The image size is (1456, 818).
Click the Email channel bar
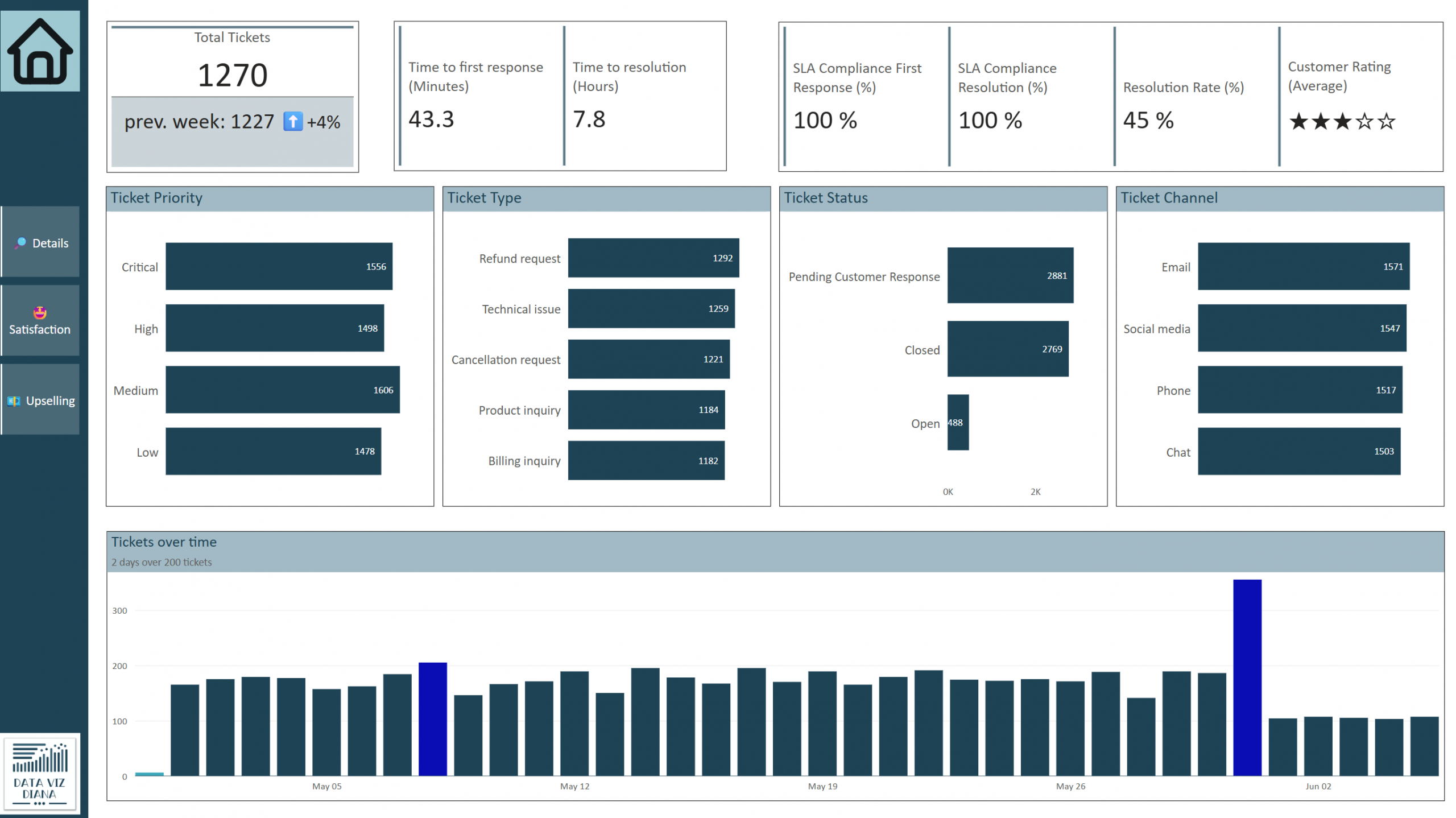pos(1303,266)
